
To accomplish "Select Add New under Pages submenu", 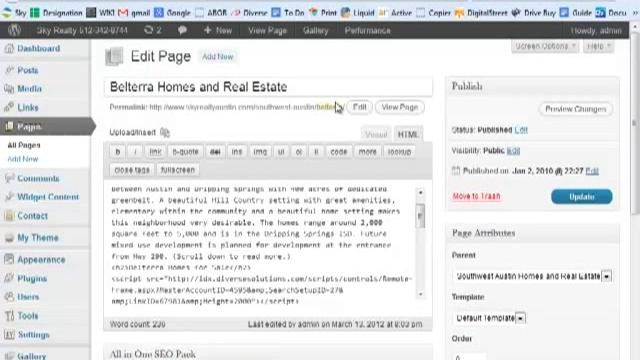I will click(22, 159).
